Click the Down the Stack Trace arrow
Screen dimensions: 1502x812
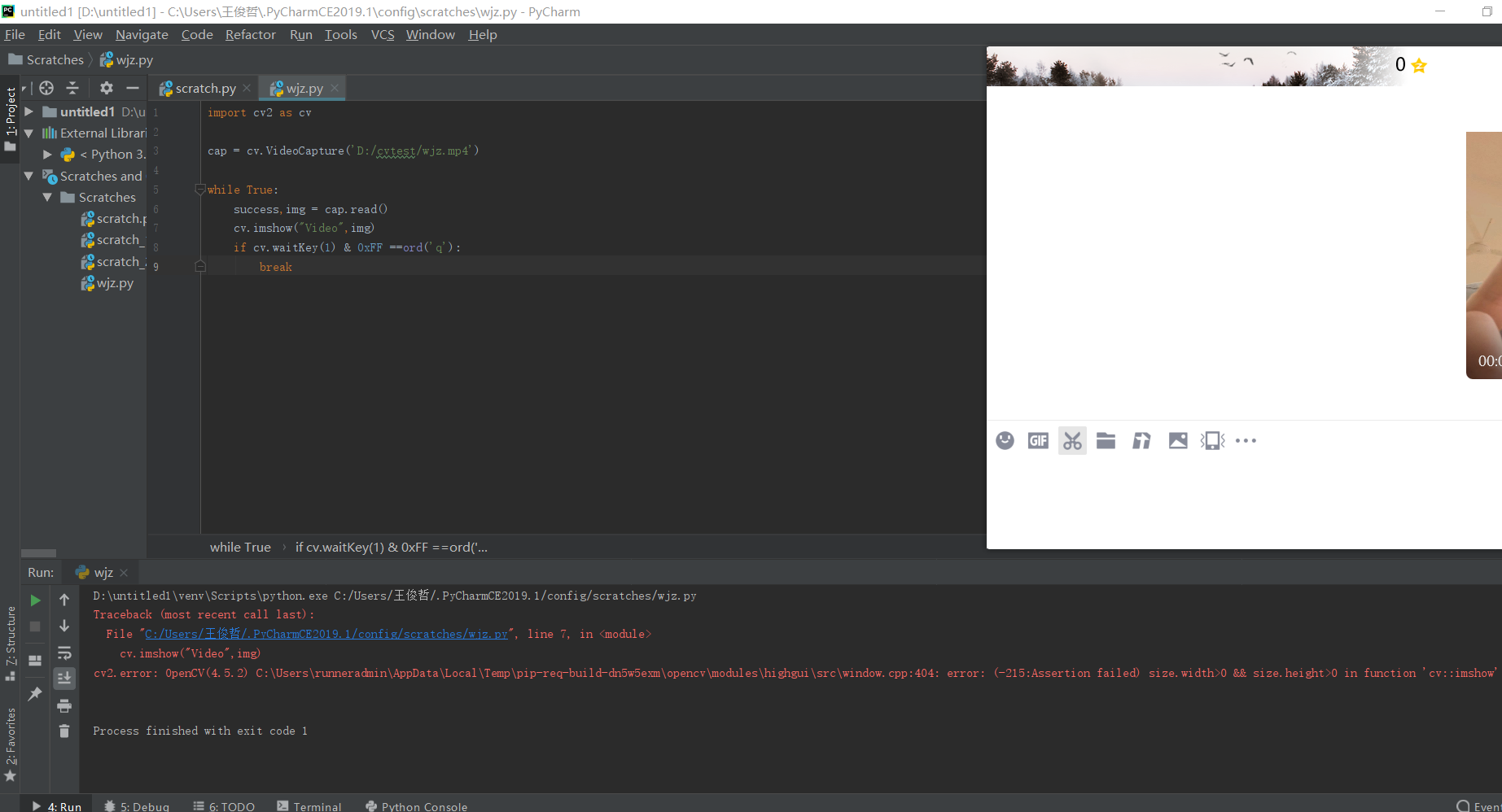click(x=64, y=626)
